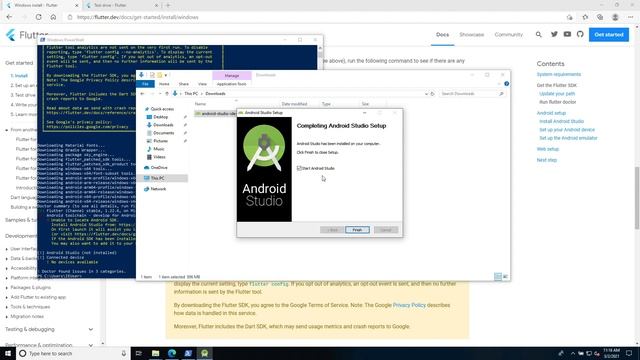Switch to the Test drive - Flutter tab

point(121,5)
